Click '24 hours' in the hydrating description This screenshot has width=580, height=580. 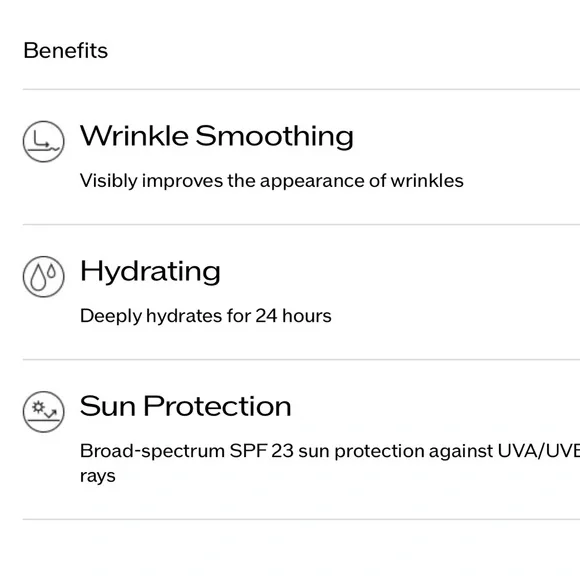pyautogui.click(x=294, y=316)
